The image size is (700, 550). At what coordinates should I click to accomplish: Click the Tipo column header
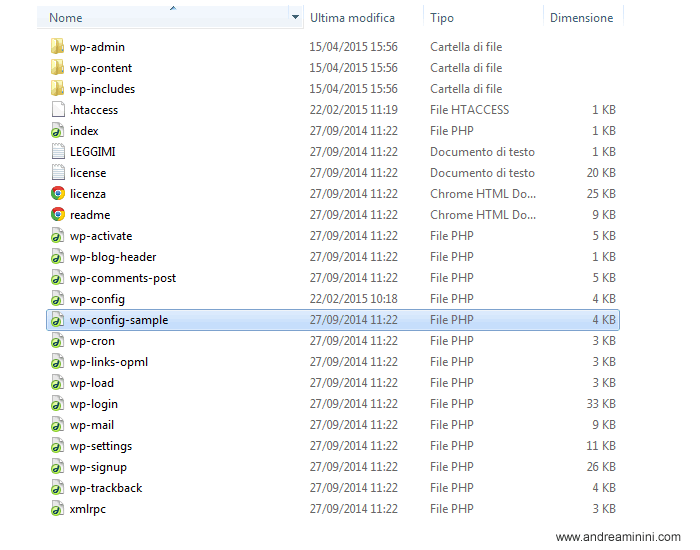pos(442,18)
